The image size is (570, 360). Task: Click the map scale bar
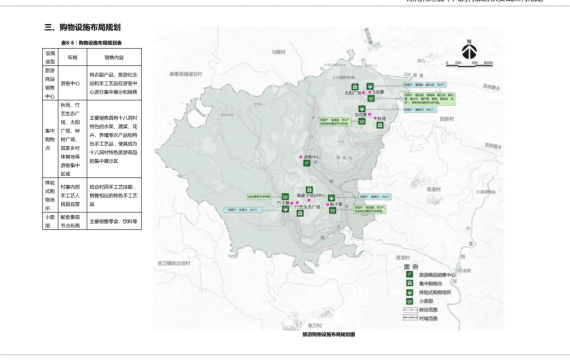(469, 64)
